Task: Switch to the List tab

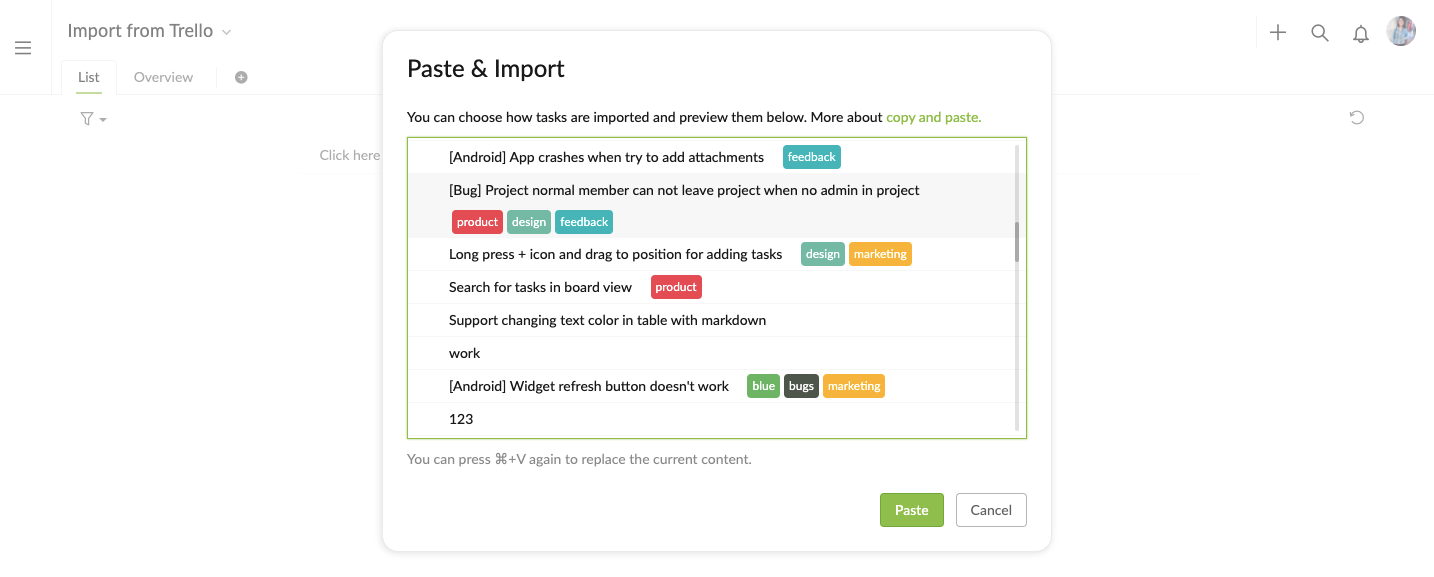Action: click(89, 77)
